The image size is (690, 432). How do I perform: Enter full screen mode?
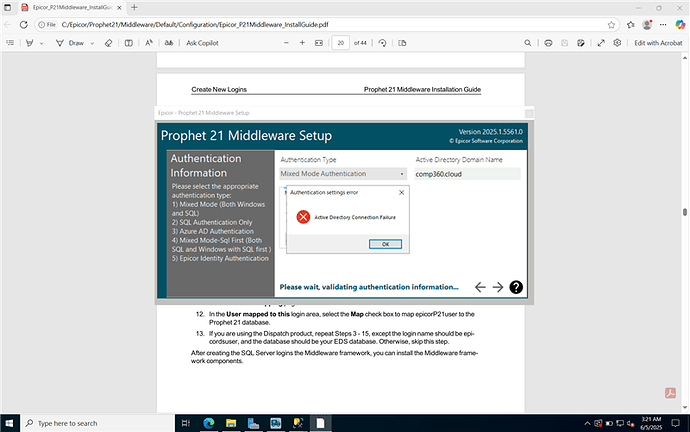pyautogui.click(x=601, y=43)
